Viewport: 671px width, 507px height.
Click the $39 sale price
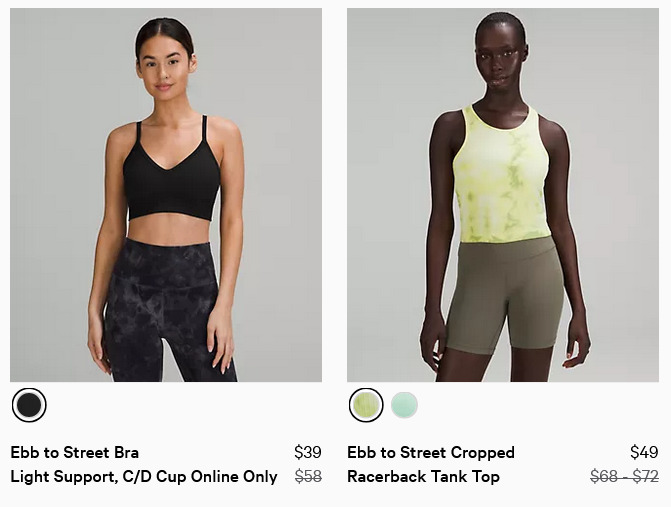point(308,452)
